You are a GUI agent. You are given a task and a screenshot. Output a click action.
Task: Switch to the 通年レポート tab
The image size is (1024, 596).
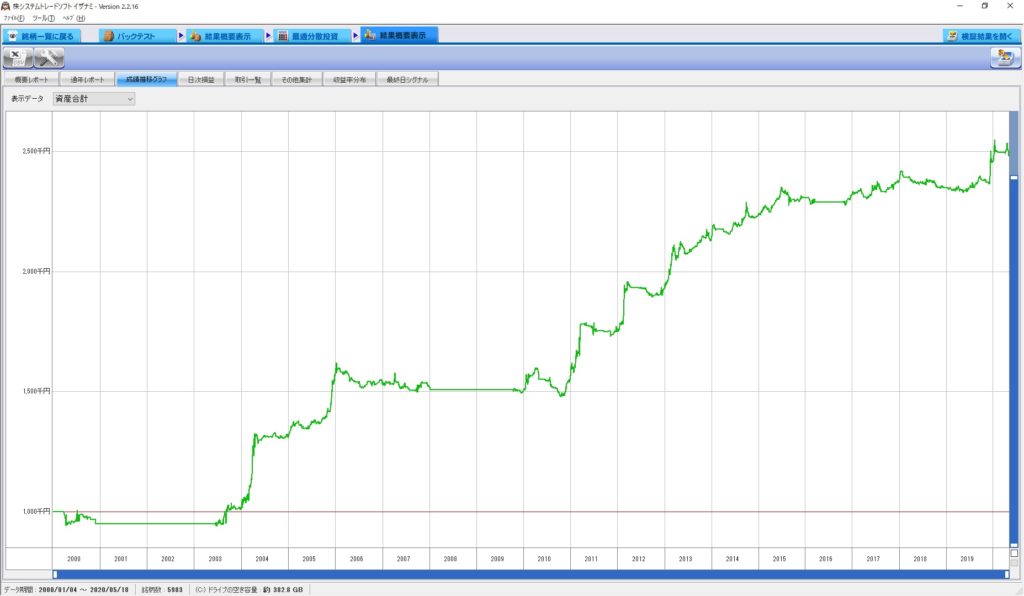pyautogui.click(x=85, y=80)
